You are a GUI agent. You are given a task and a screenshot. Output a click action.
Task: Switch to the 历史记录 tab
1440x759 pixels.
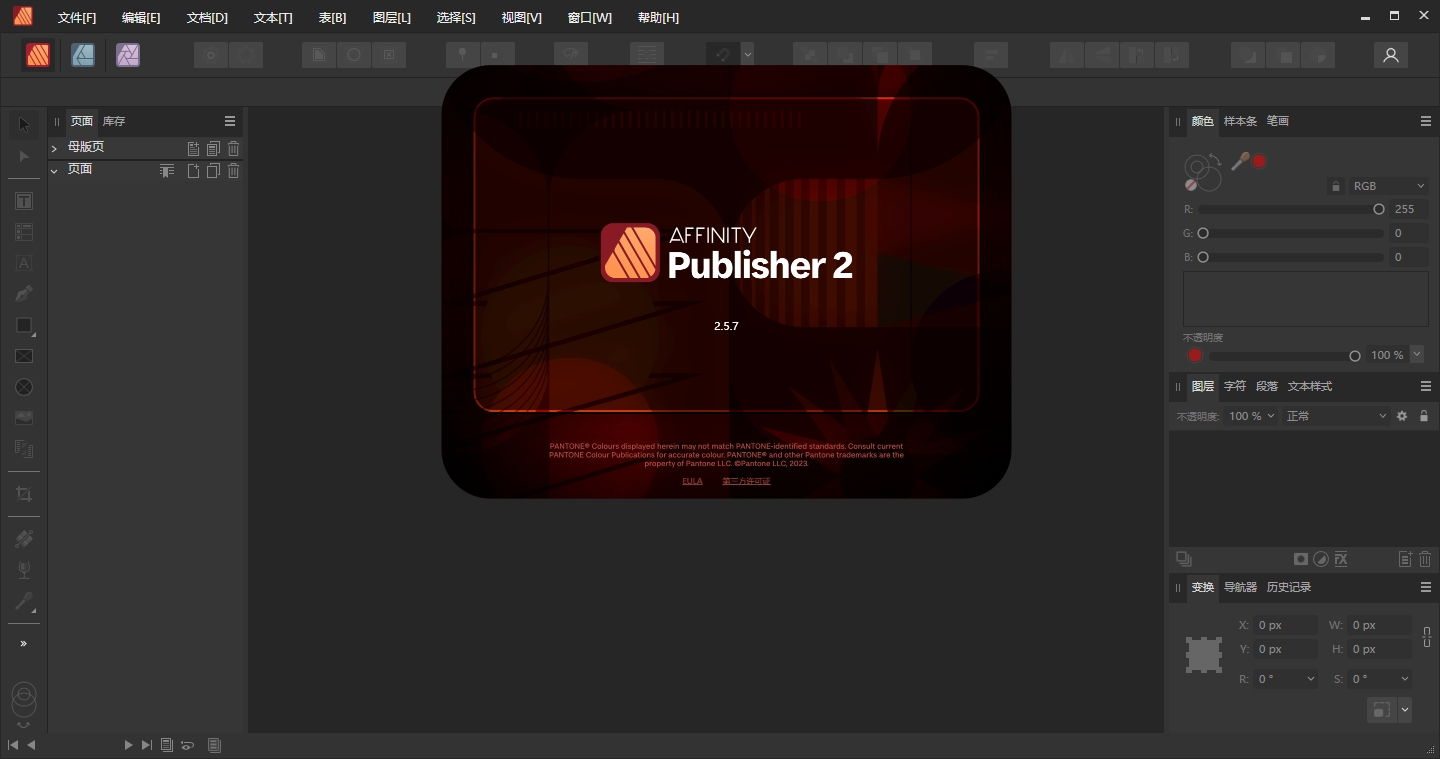[1288, 587]
